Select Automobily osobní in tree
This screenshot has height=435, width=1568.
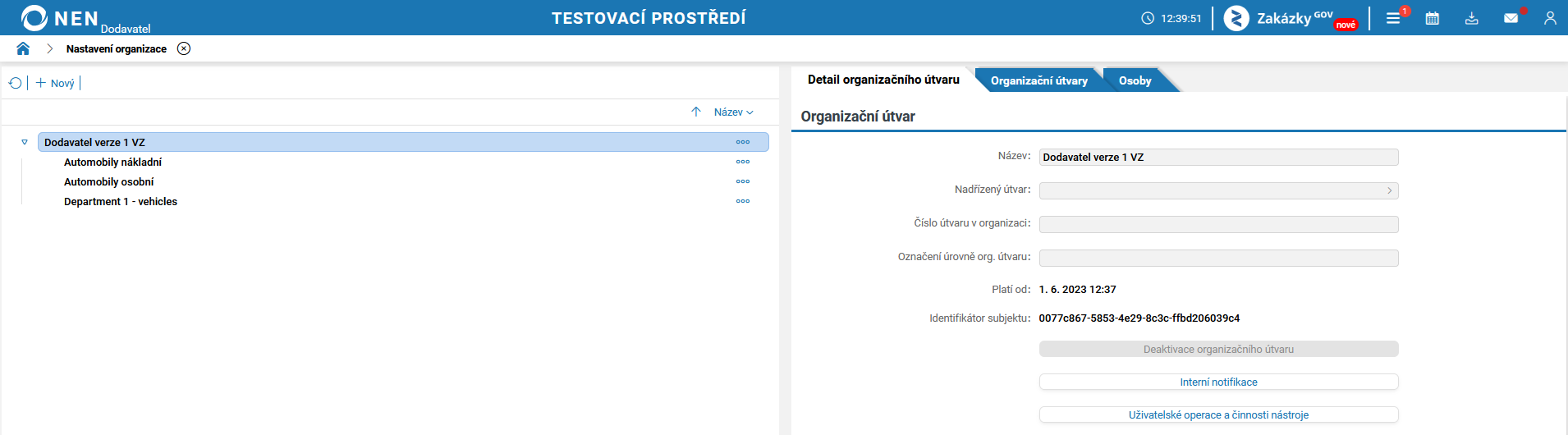coord(108,181)
